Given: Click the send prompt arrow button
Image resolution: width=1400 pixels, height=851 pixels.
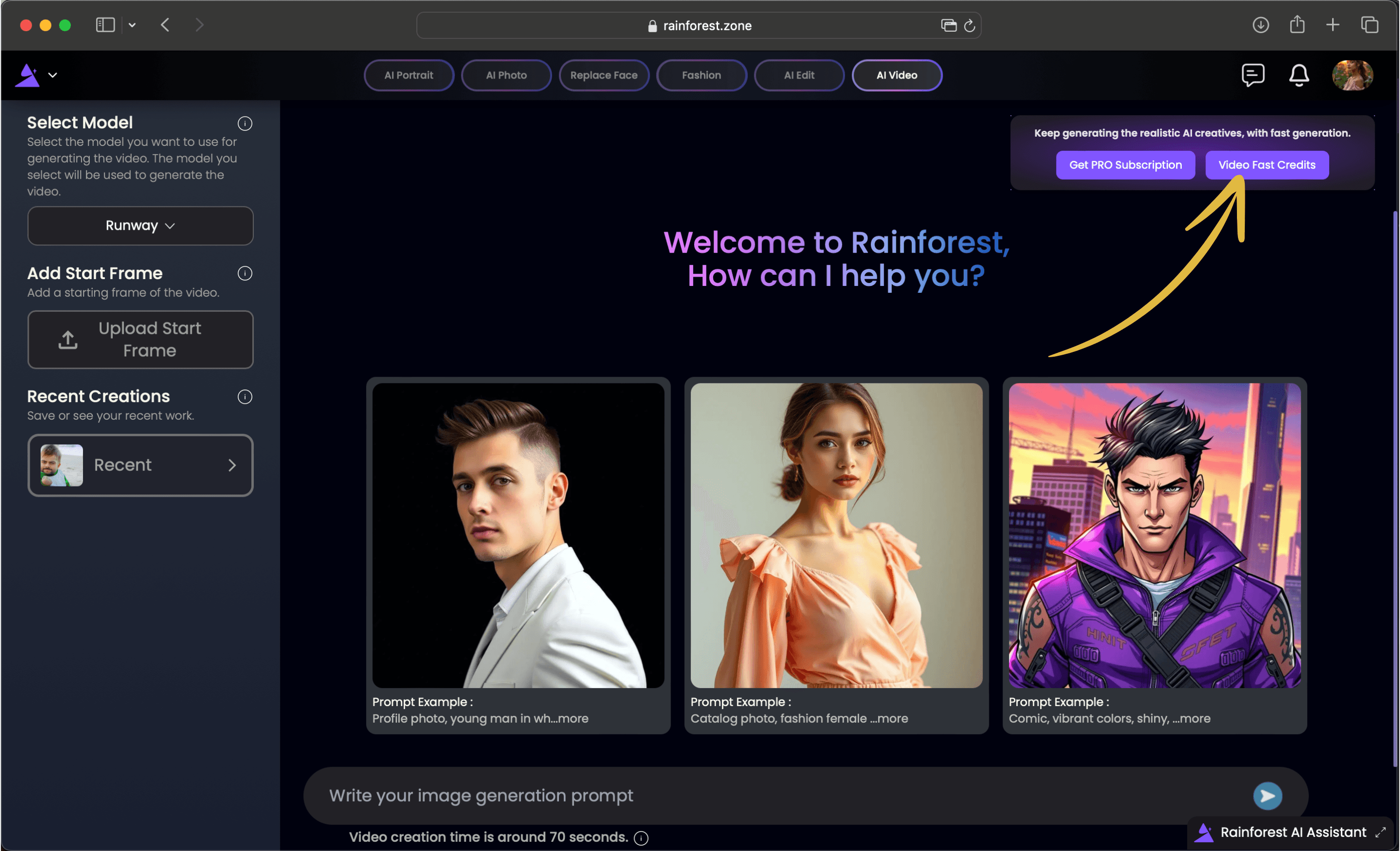Looking at the screenshot, I should [1267, 795].
